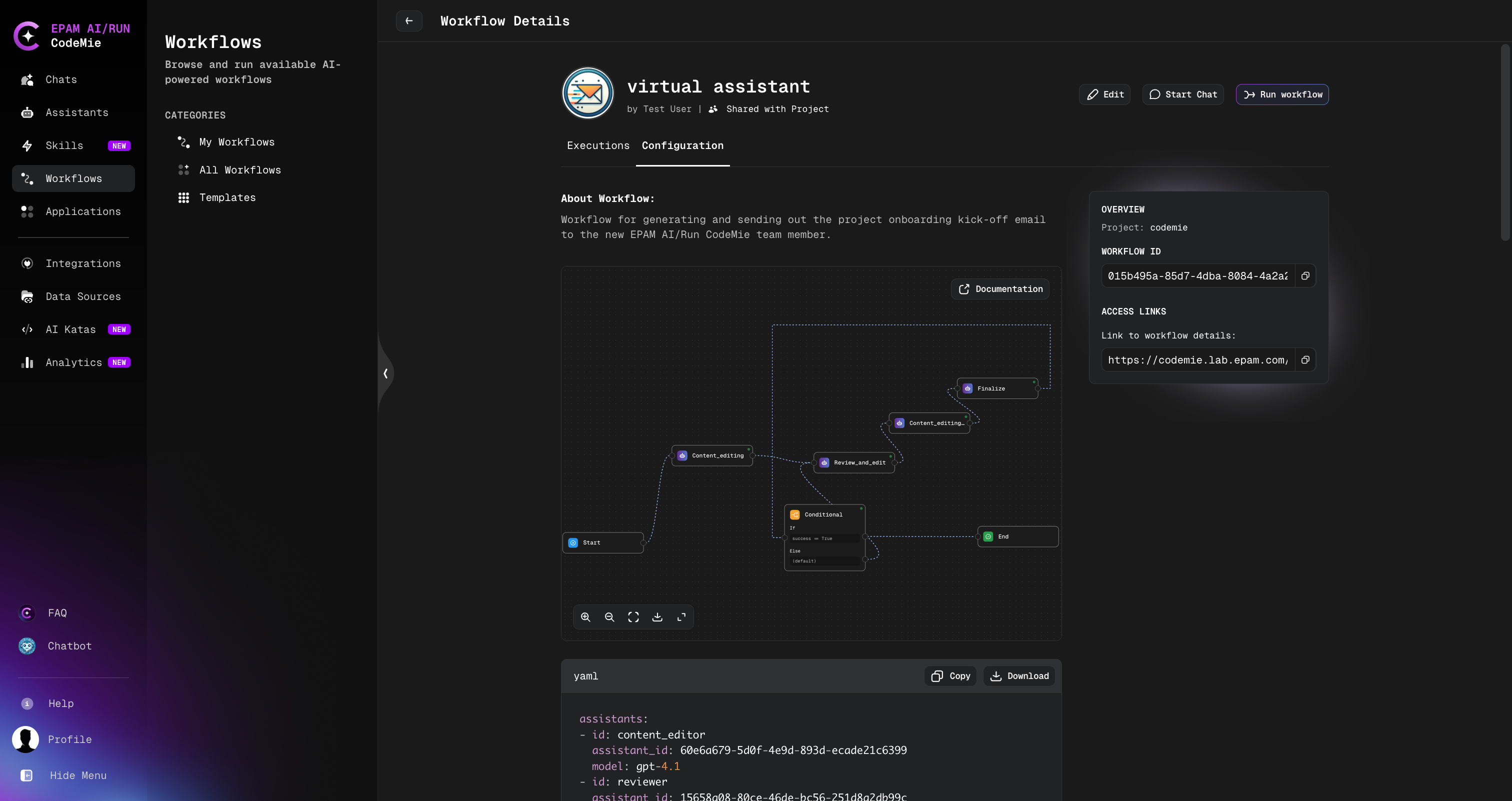This screenshot has width=1512, height=801.
Task: Fit the workflow graph to view
Action: tap(633, 616)
